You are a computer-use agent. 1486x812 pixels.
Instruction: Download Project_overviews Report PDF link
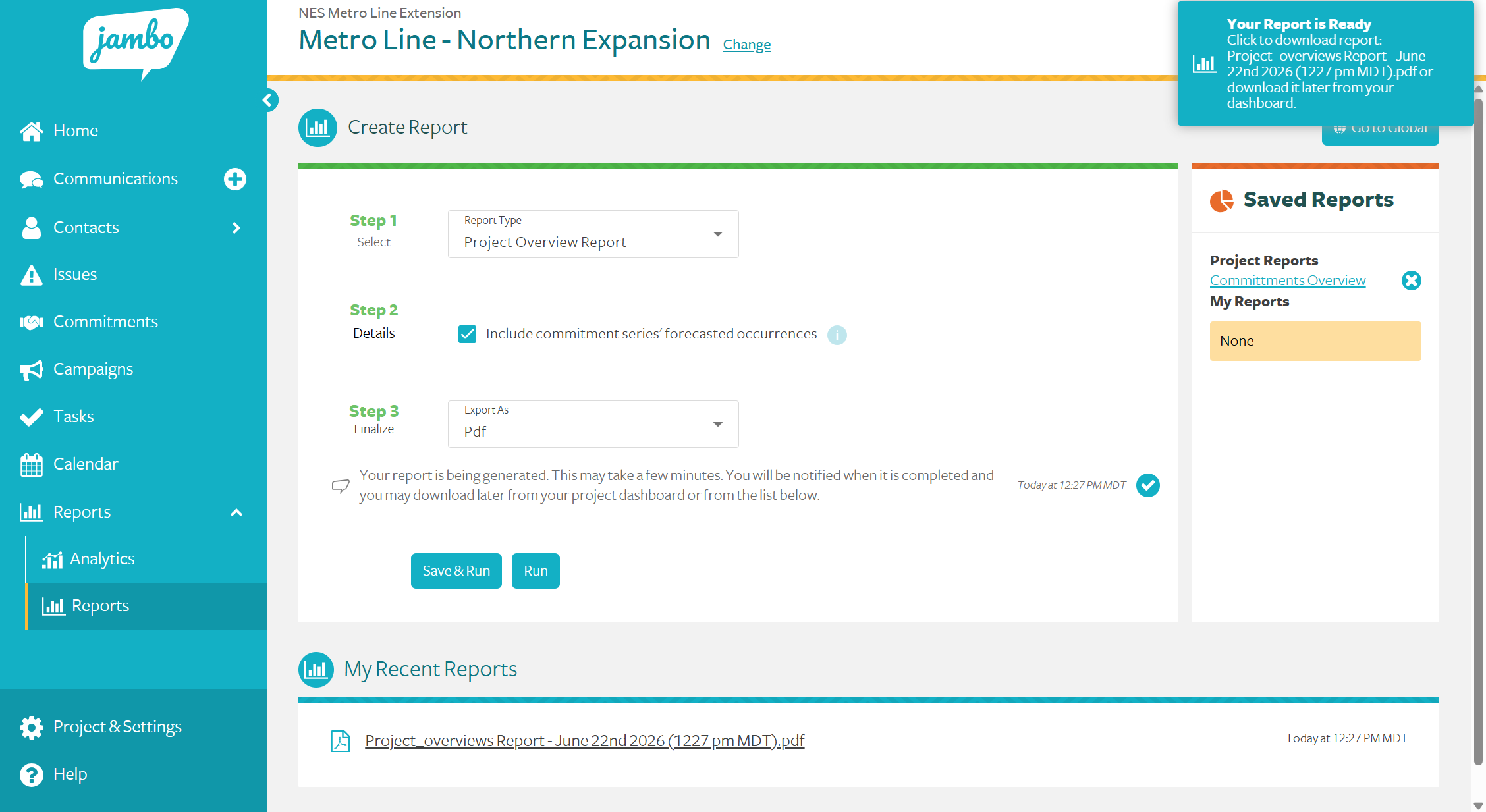click(x=584, y=741)
